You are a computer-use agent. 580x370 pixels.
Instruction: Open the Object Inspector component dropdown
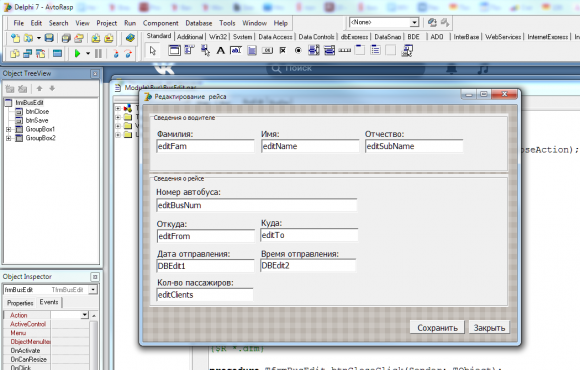pos(93,289)
